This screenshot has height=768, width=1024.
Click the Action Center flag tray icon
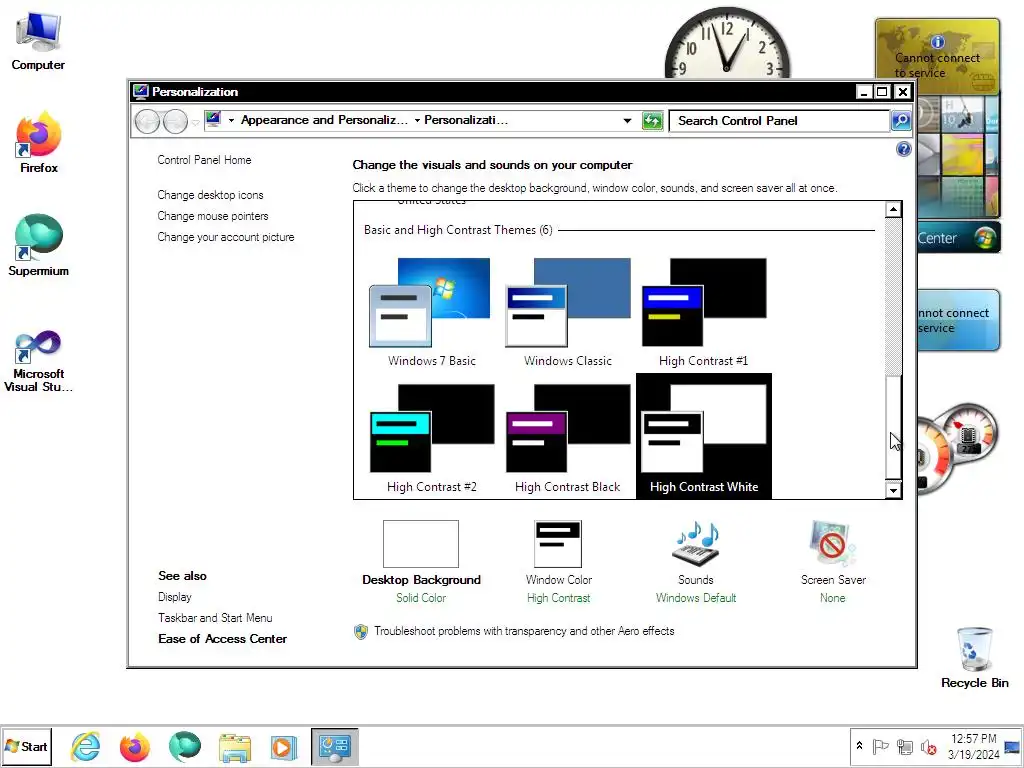880,746
